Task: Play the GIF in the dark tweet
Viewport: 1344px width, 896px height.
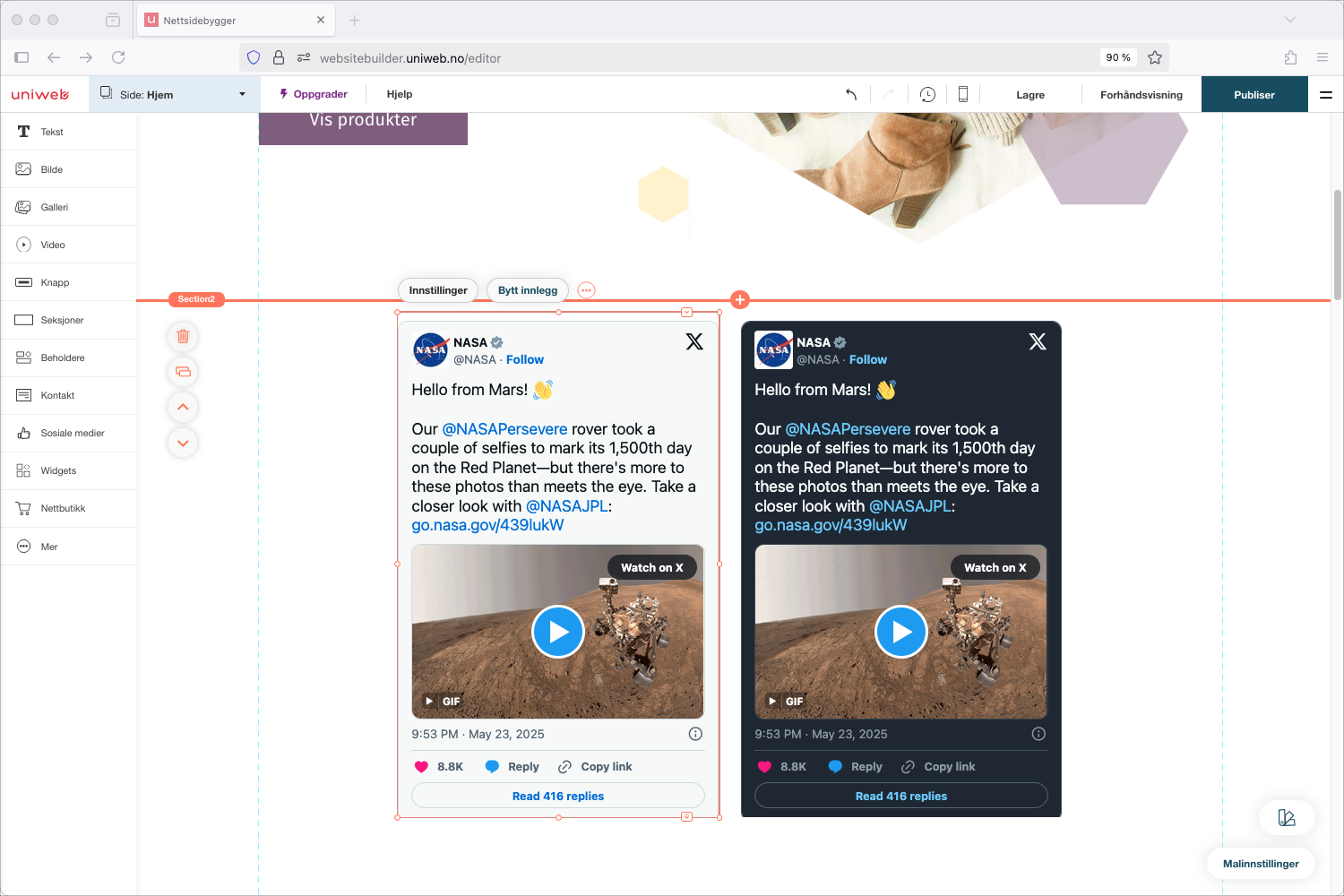Action: pos(901,632)
